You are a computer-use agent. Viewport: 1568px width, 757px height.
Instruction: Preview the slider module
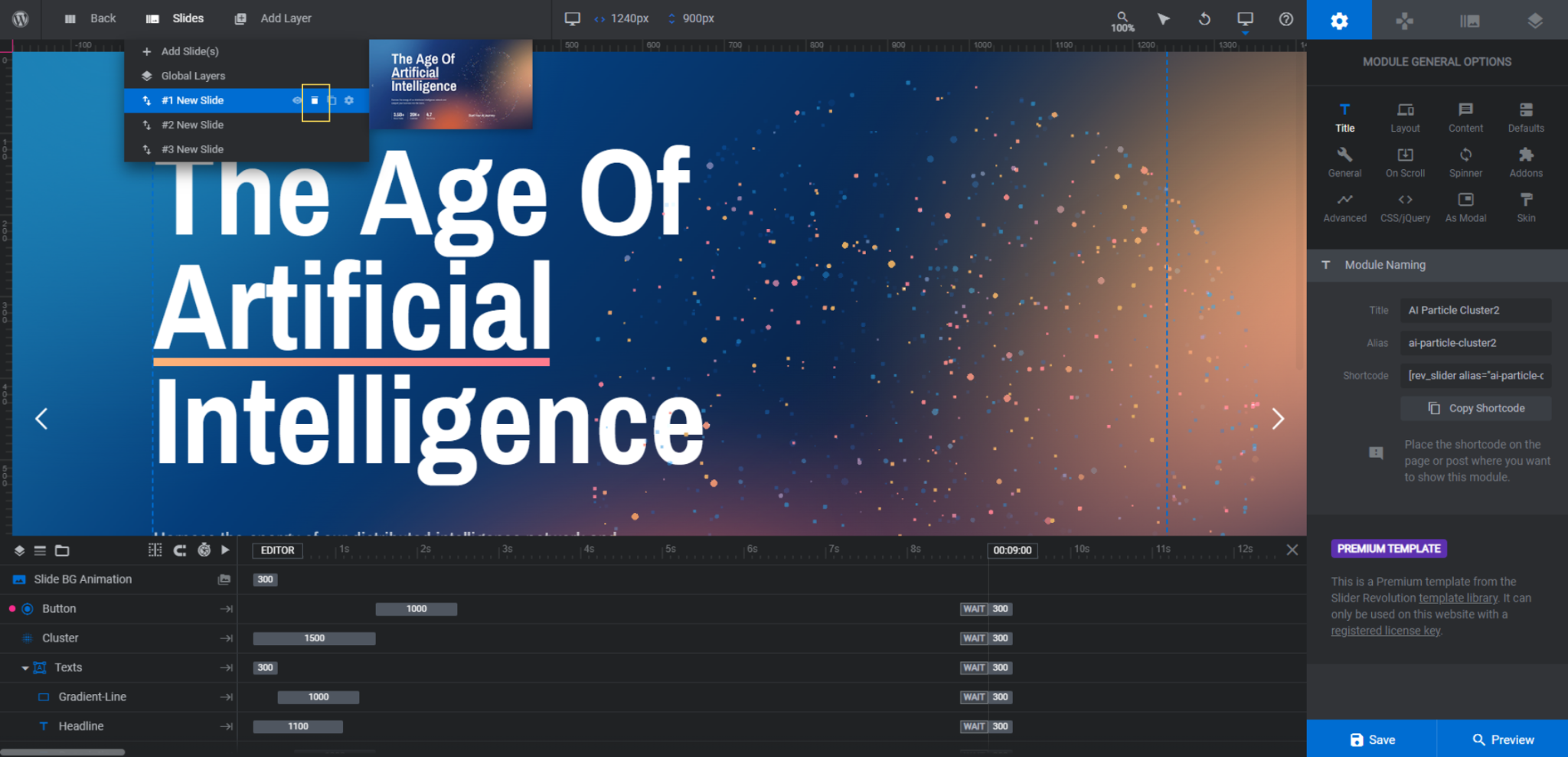1503,739
